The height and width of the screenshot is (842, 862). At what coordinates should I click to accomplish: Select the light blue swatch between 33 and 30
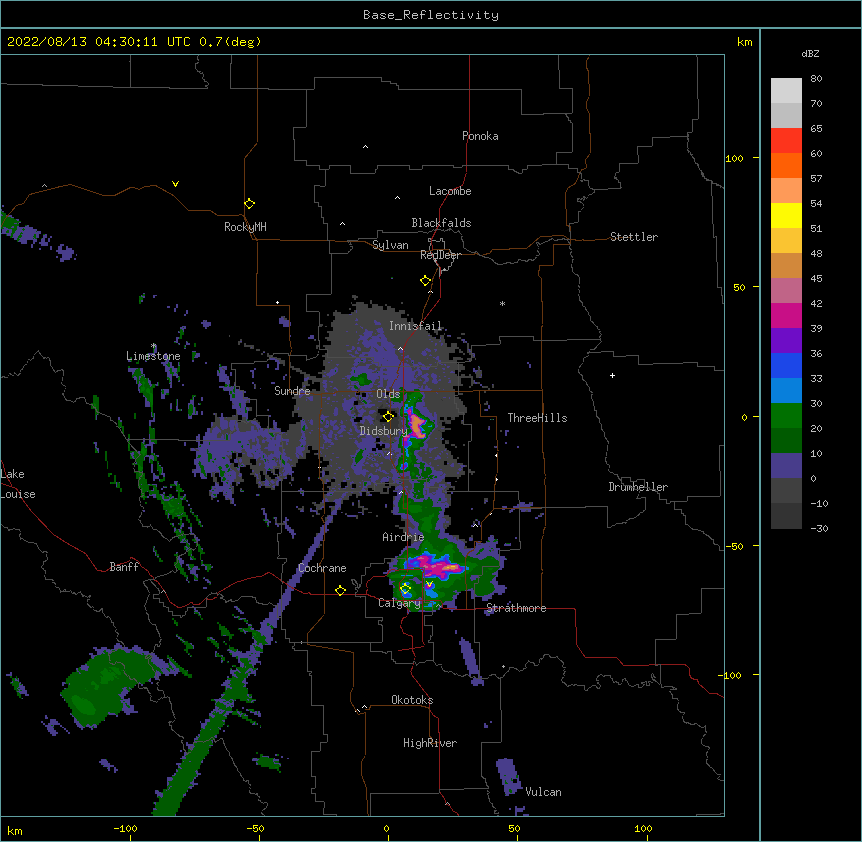786,391
